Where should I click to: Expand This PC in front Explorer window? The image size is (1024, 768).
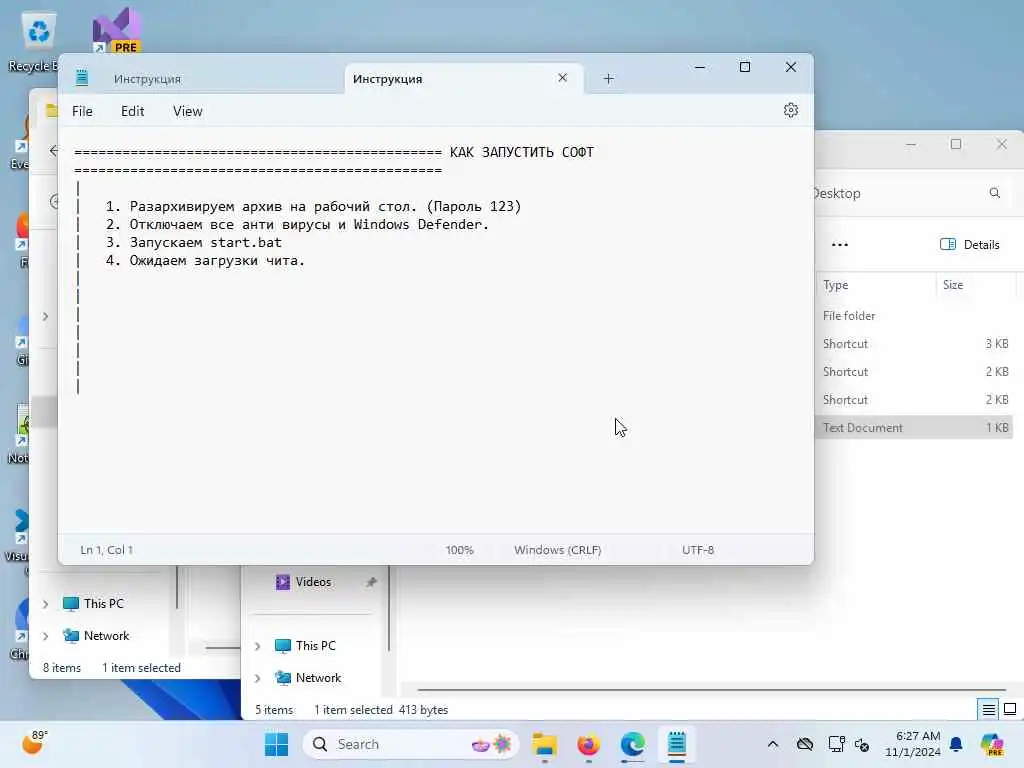point(257,646)
